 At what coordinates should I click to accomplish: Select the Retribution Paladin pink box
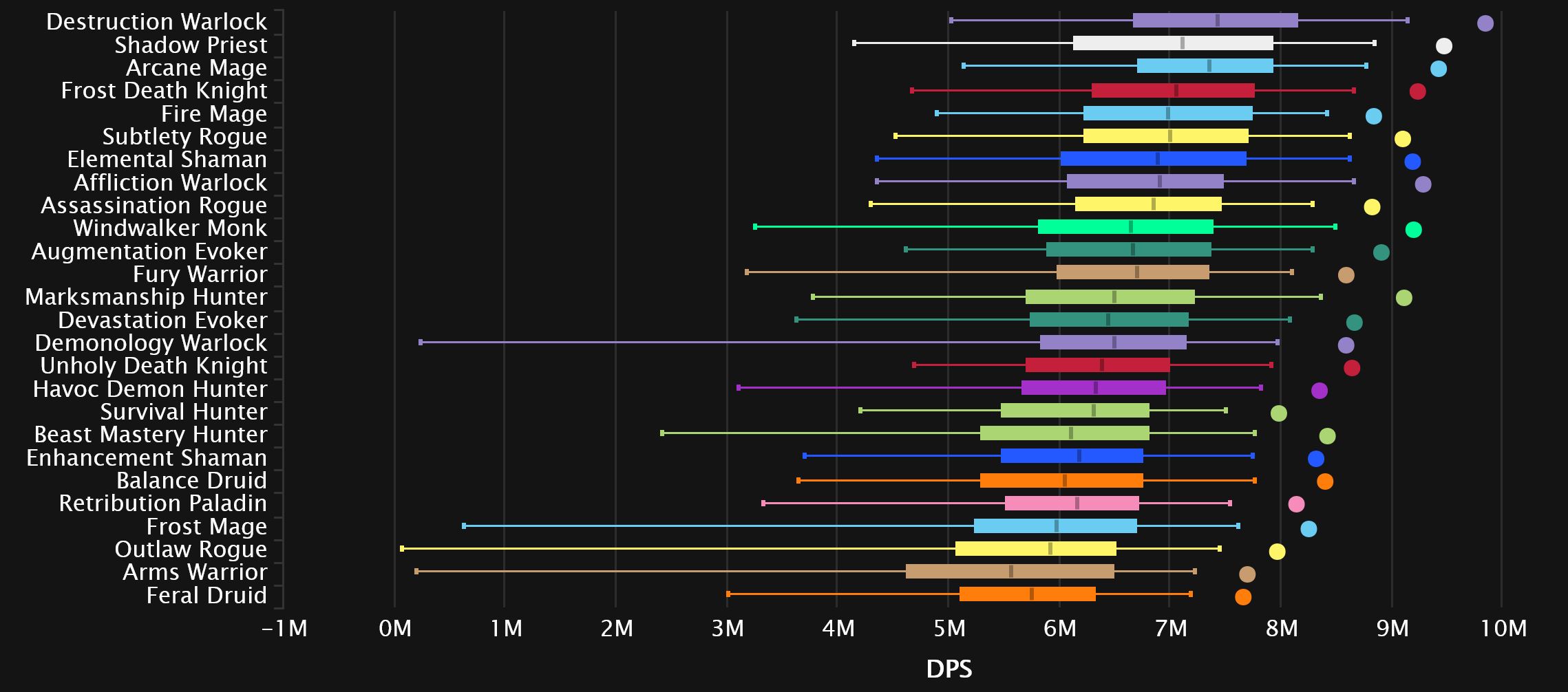[1071, 504]
